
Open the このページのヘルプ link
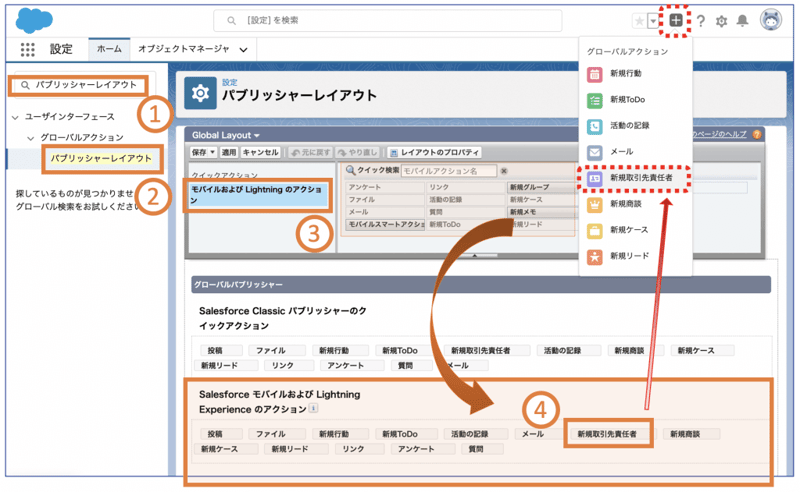tap(718, 134)
